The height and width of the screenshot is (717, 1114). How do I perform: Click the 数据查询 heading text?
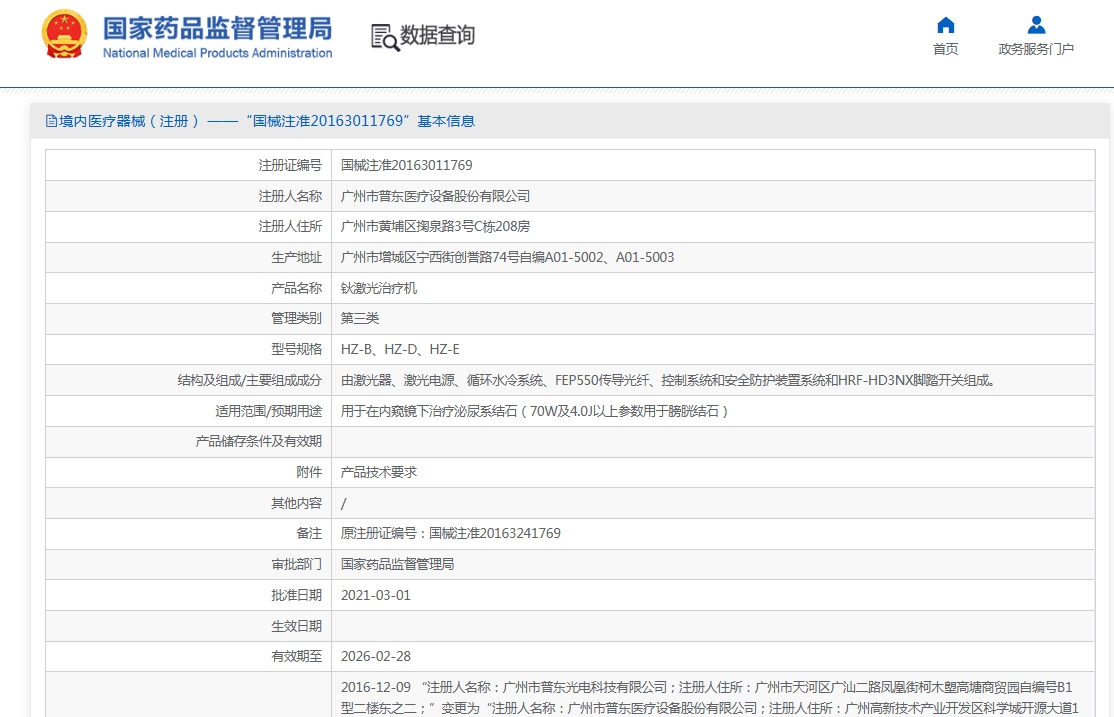(438, 35)
